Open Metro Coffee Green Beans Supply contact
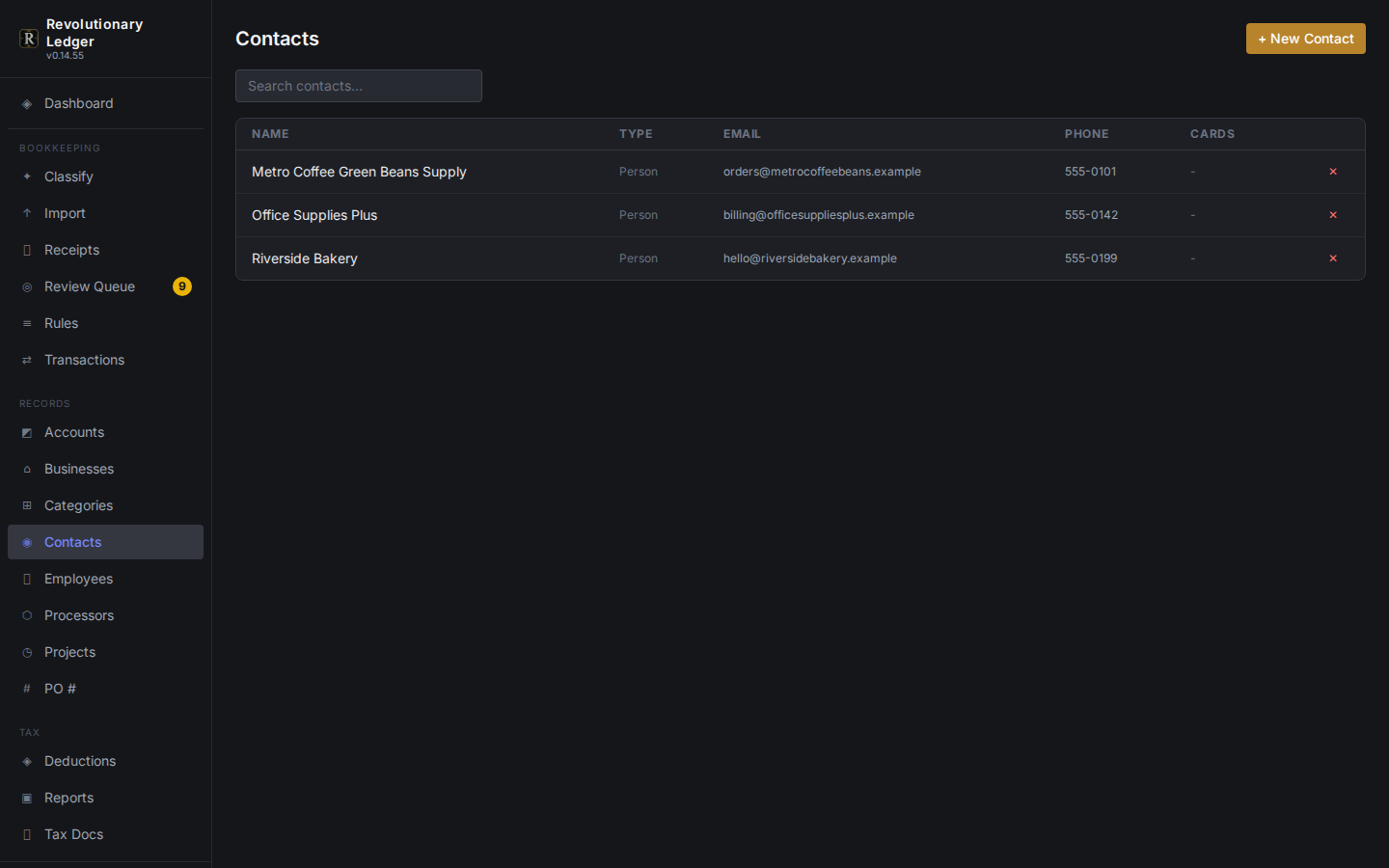This screenshot has height=868, width=1389. point(359,172)
